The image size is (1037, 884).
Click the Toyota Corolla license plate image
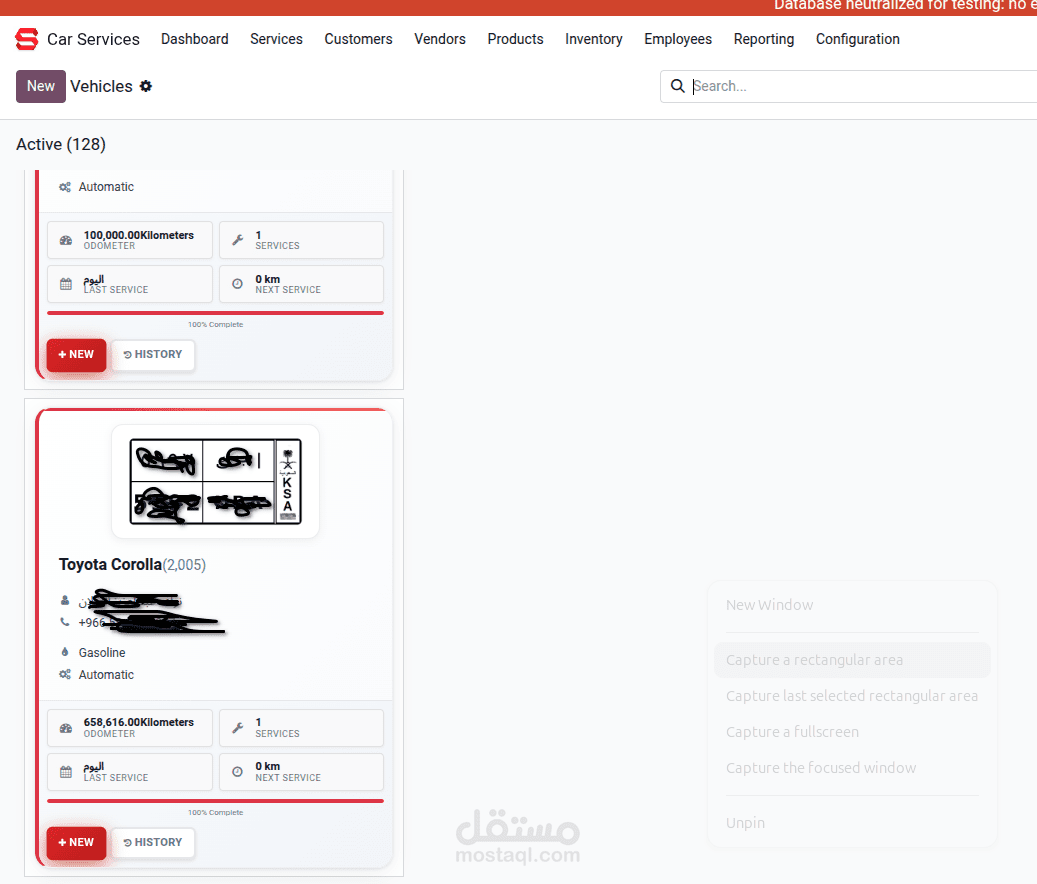216,481
